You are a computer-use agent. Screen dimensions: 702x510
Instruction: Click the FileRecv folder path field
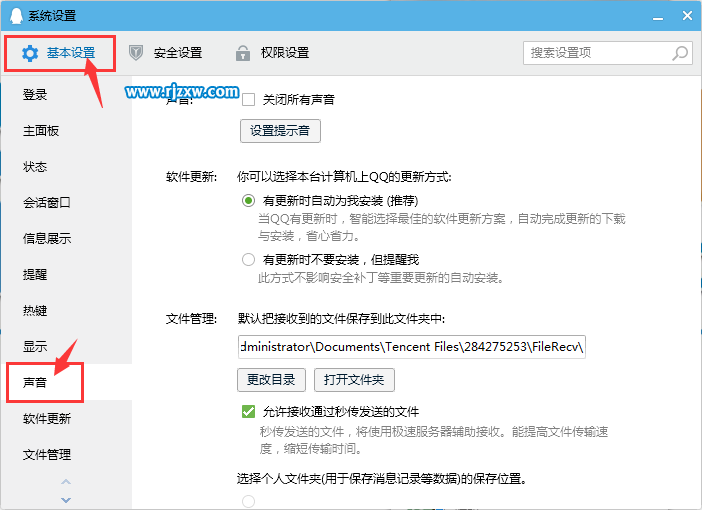tap(412, 347)
